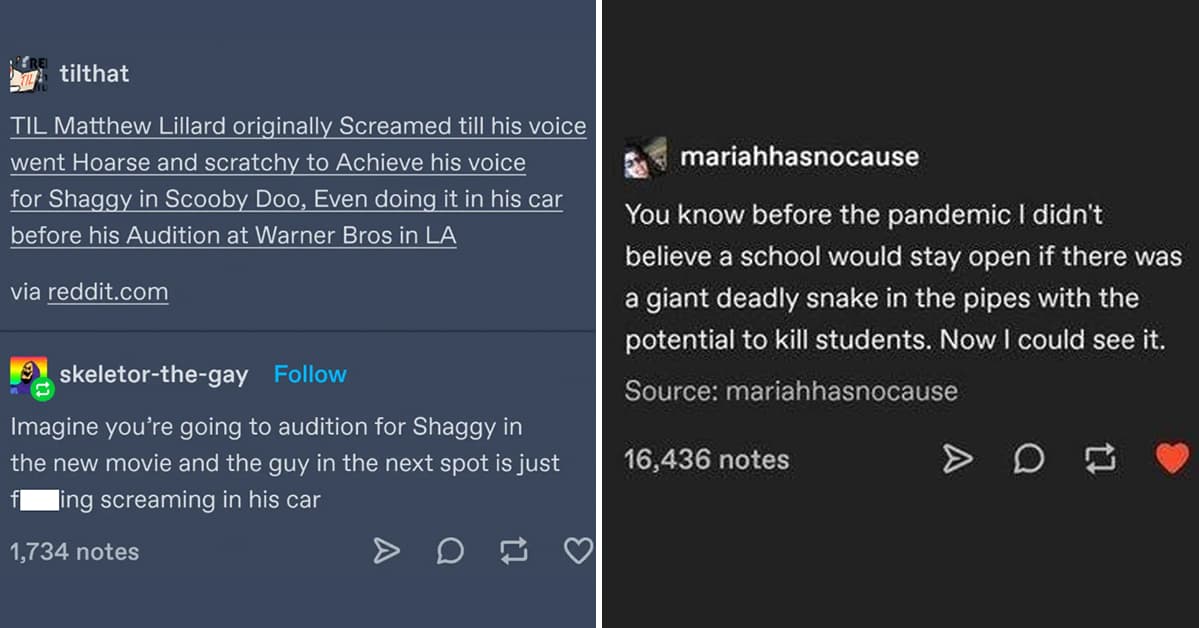Viewport: 1199px width, 628px height.
Task: Visit skeletor-the-gay blog username
Action: coord(154,374)
